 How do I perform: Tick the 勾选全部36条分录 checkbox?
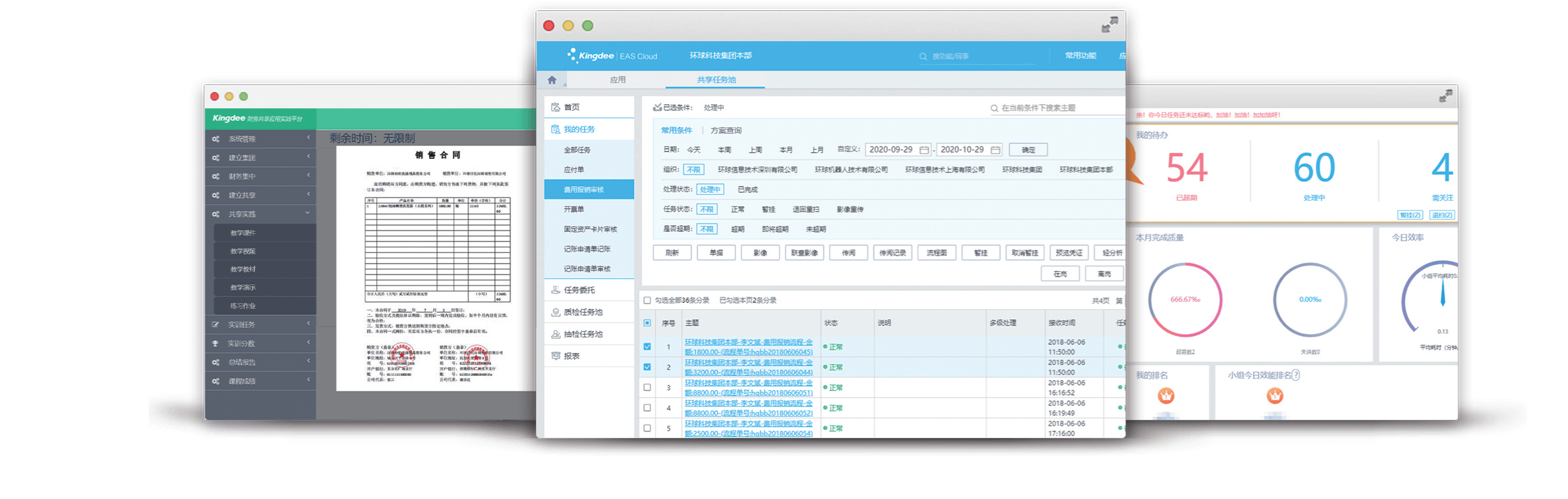point(647,300)
